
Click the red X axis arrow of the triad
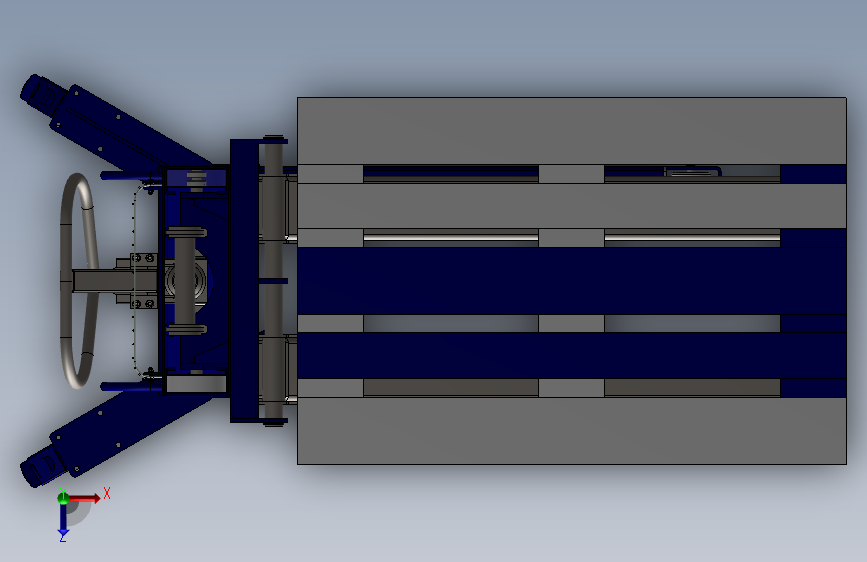[x=85, y=498]
